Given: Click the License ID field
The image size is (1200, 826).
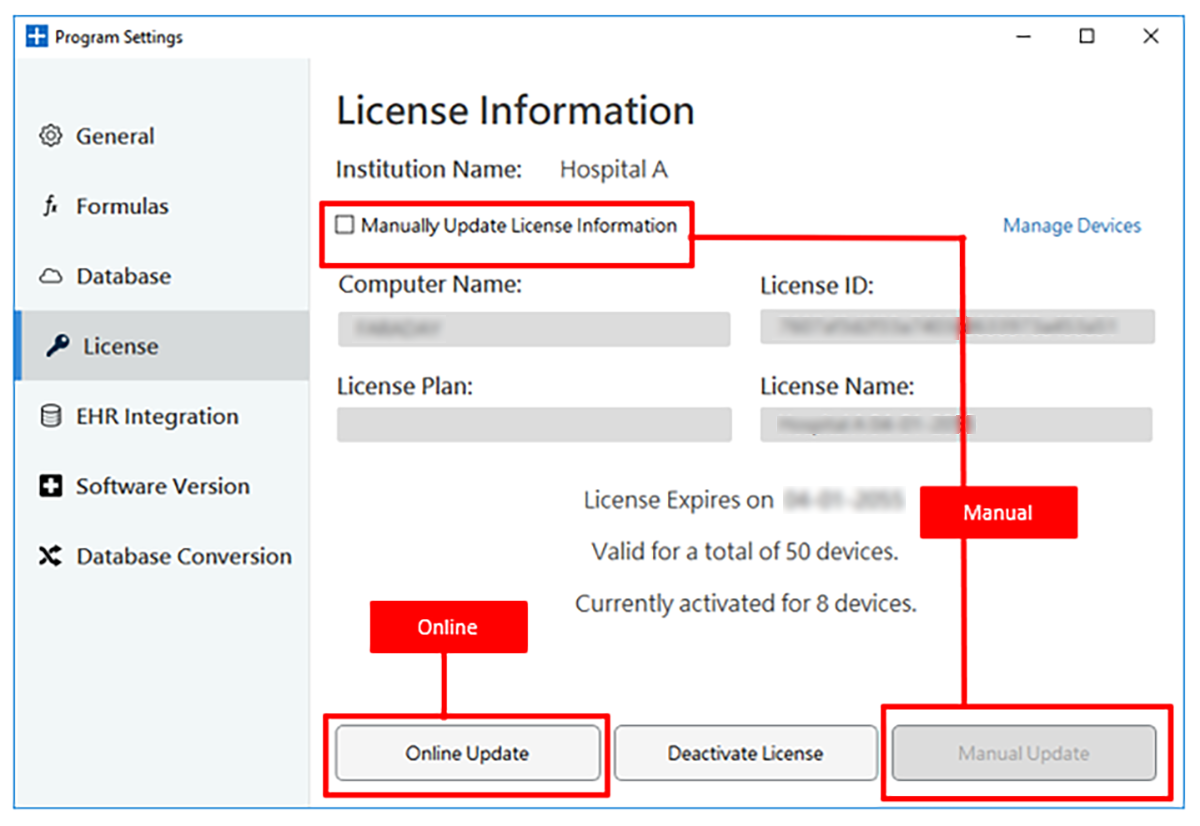Looking at the screenshot, I should 957,328.
